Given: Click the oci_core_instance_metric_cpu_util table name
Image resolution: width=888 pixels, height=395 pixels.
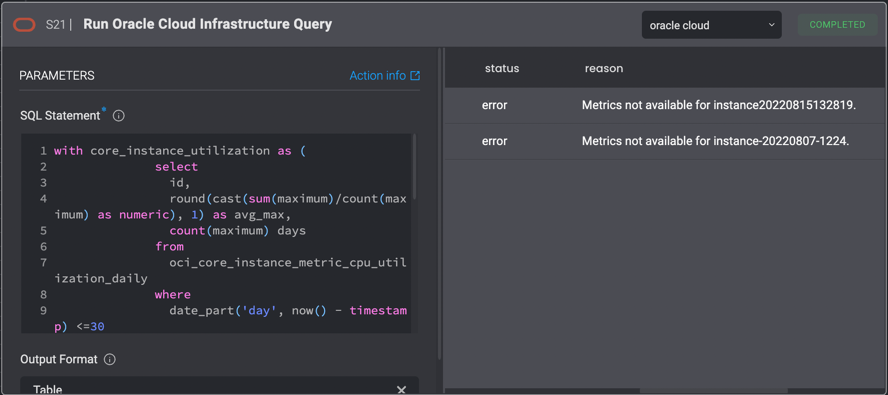Looking at the screenshot, I should pos(288,262).
